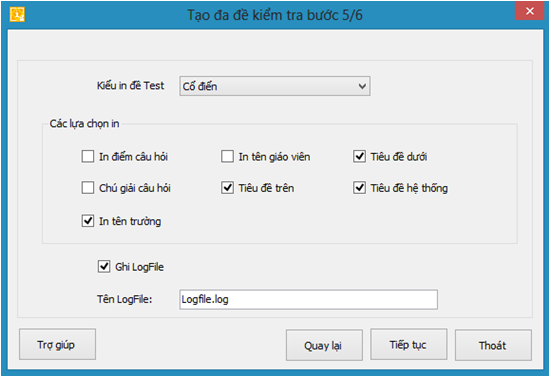The width and height of the screenshot is (551, 378).
Task: Open the Kiểu in đề Test combo box
Action: point(275,86)
